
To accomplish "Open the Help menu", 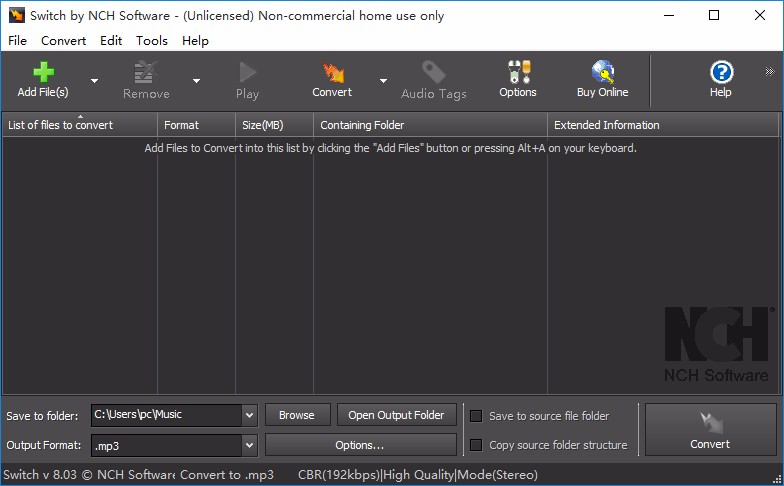I will click(x=196, y=40).
